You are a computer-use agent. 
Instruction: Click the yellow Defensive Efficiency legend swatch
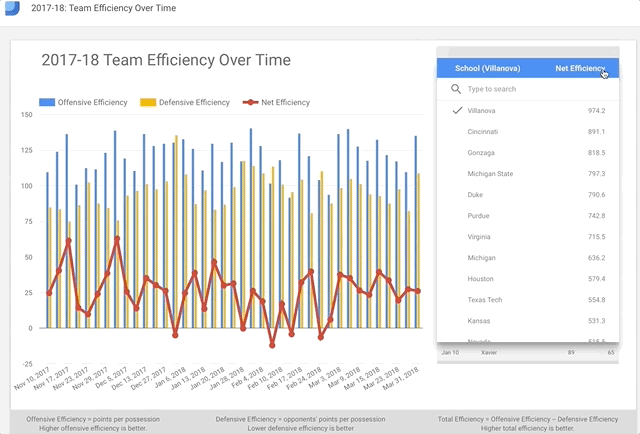click(148, 102)
